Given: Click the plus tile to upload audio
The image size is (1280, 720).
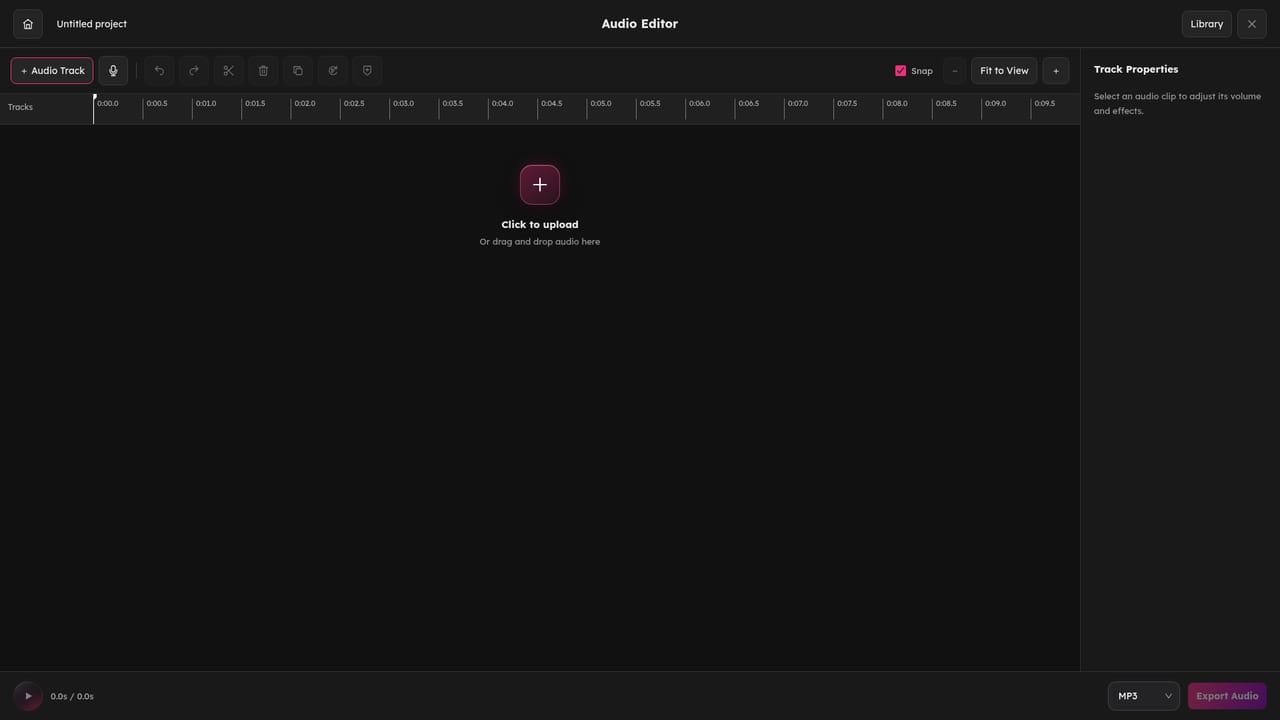Looking at the screenshot, I should [540, 185].
